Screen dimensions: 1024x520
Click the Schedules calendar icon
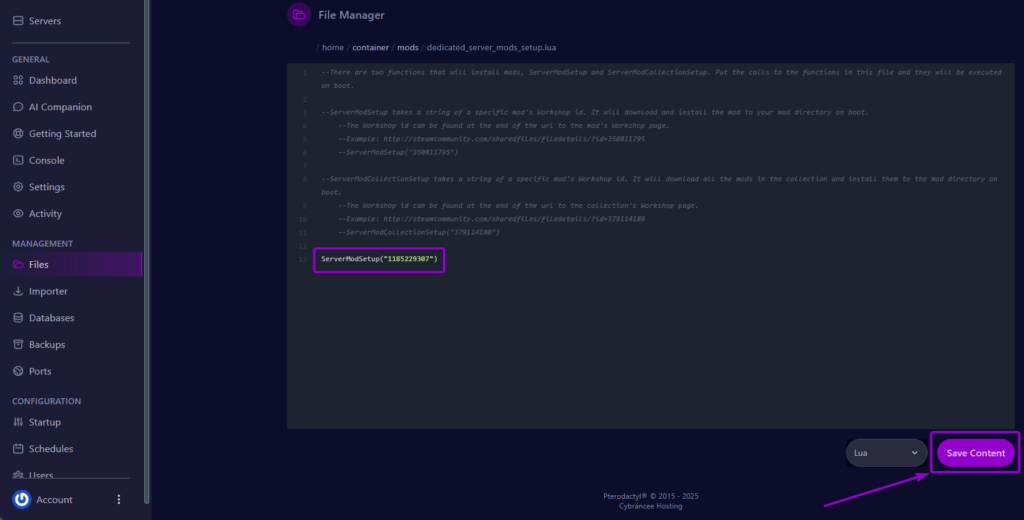coord(18,449)
